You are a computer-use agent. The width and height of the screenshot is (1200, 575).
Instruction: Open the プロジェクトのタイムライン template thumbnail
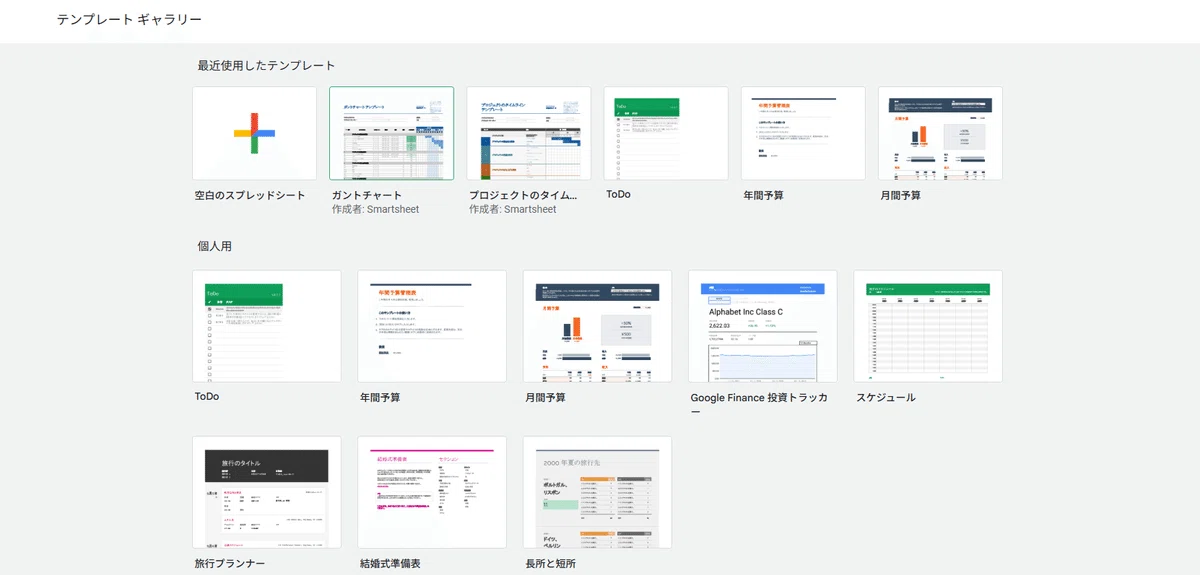528,133
